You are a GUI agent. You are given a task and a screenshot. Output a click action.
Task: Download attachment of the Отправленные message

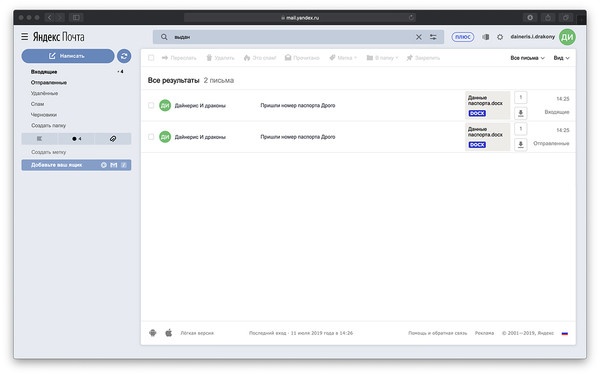coord(520,144)
